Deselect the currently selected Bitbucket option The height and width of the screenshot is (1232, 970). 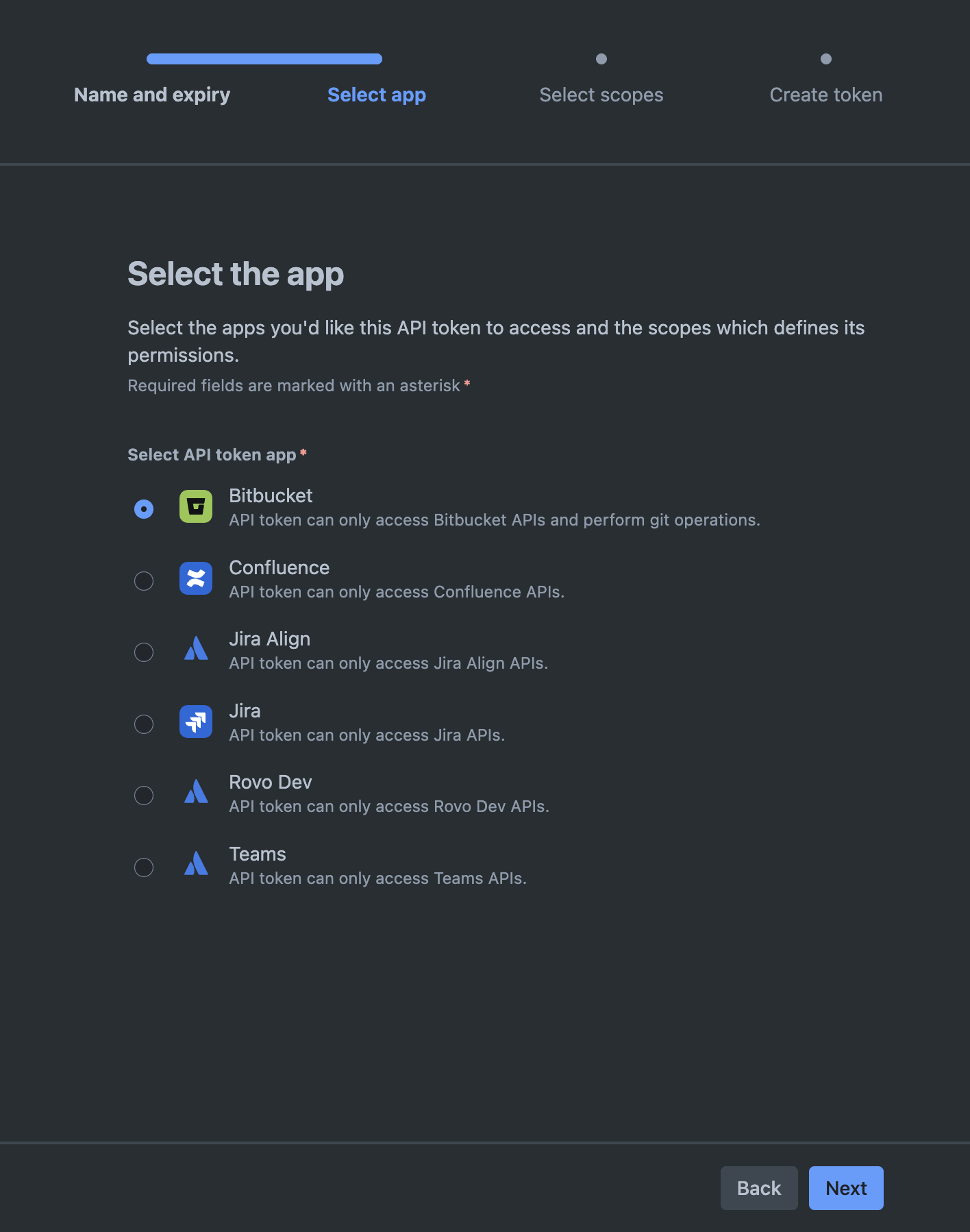(143, 508)
